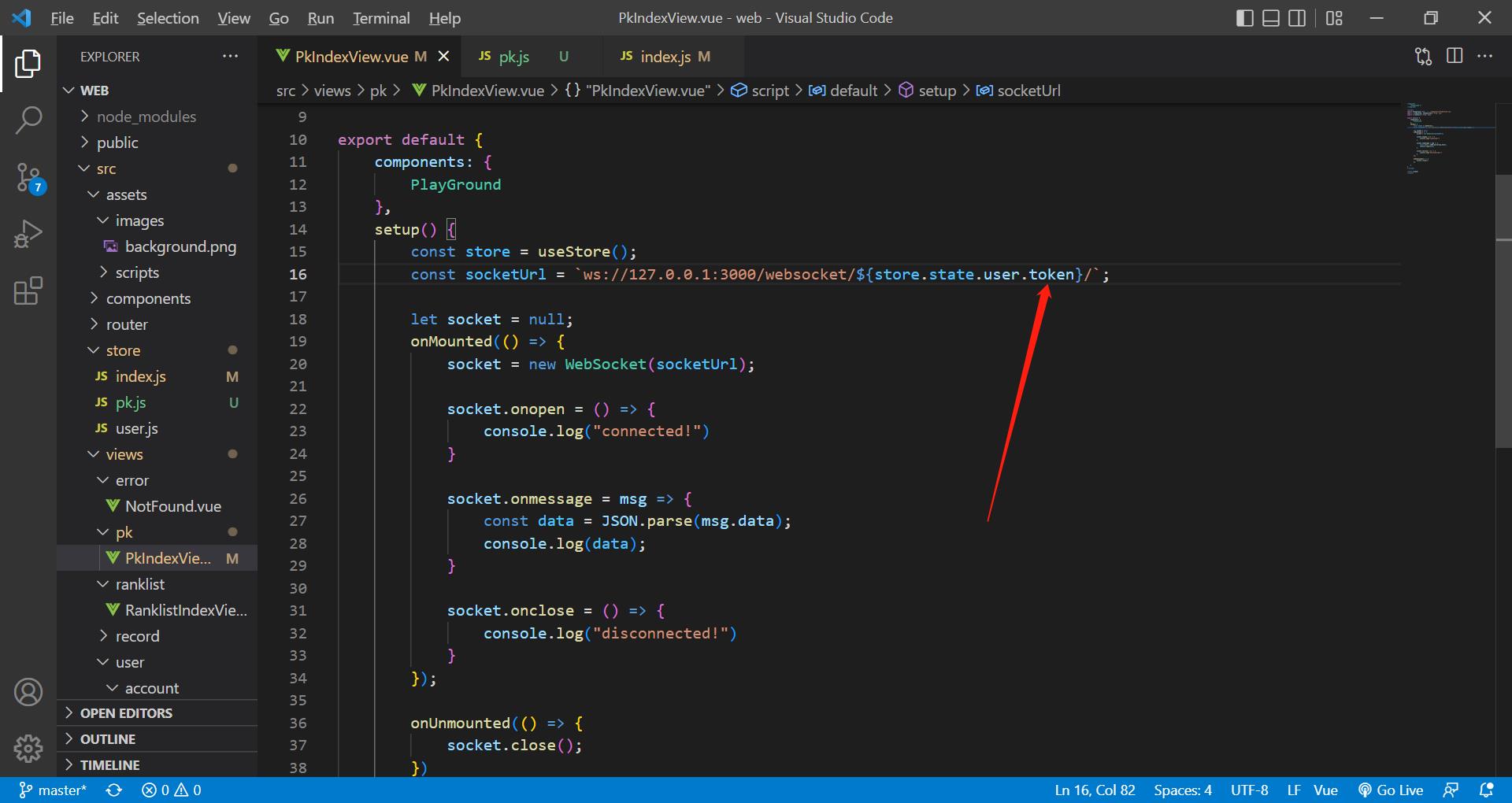The image size is (1512, 803).
Task: Expand the node_modules folder
Action: pyautogui.click(x=146, y=117)
